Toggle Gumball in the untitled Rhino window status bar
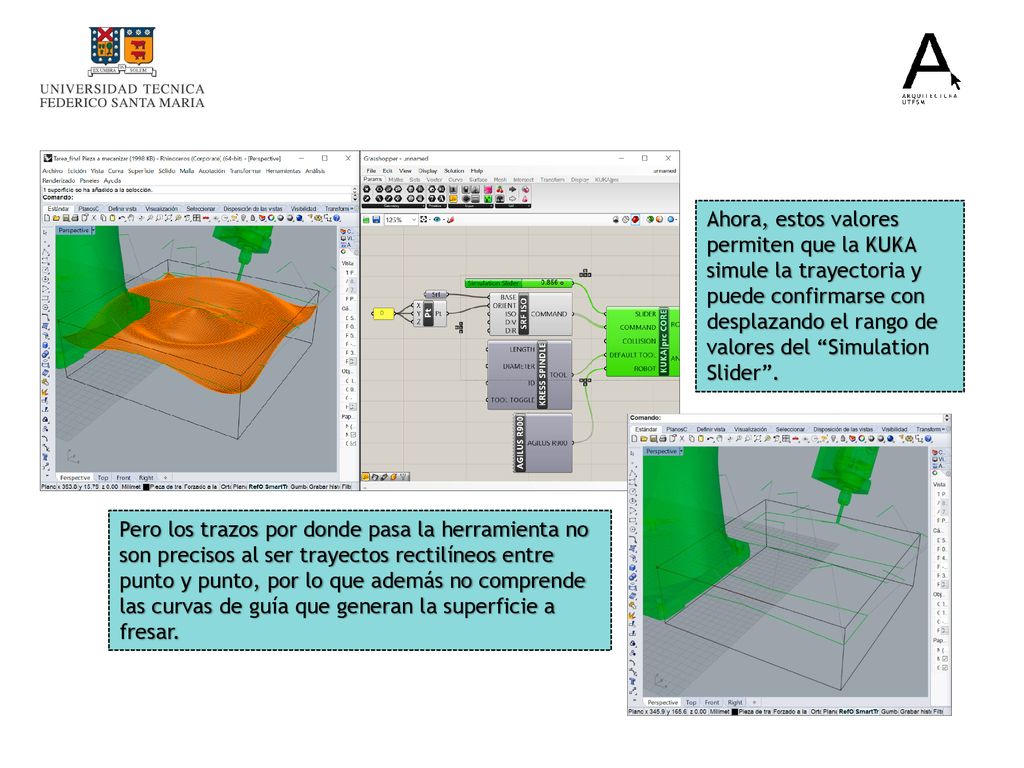 coord(889,711)
